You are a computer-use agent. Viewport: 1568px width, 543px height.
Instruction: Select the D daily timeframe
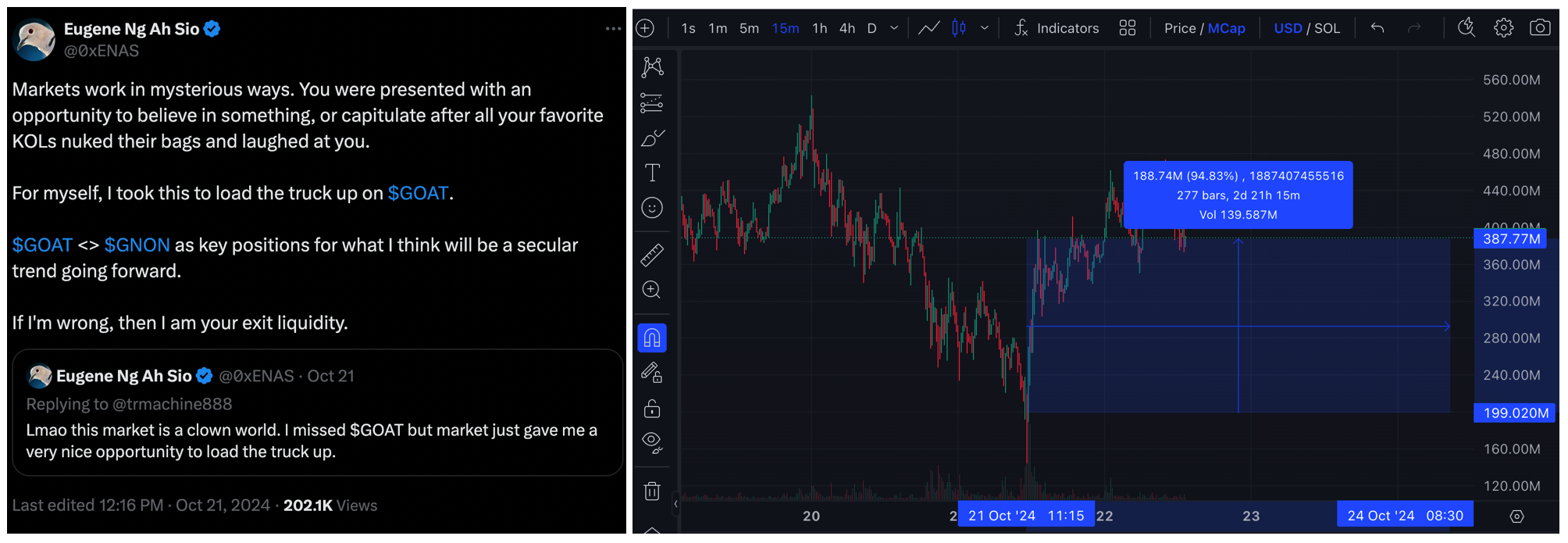pyautogui.click(x=871, y=28)
